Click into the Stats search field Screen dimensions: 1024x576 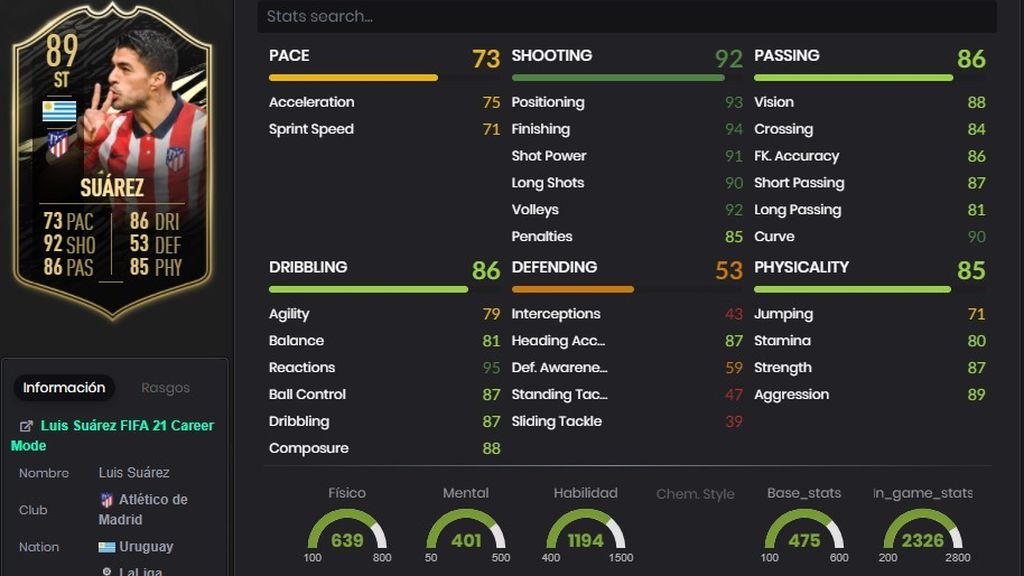[627, 16]
